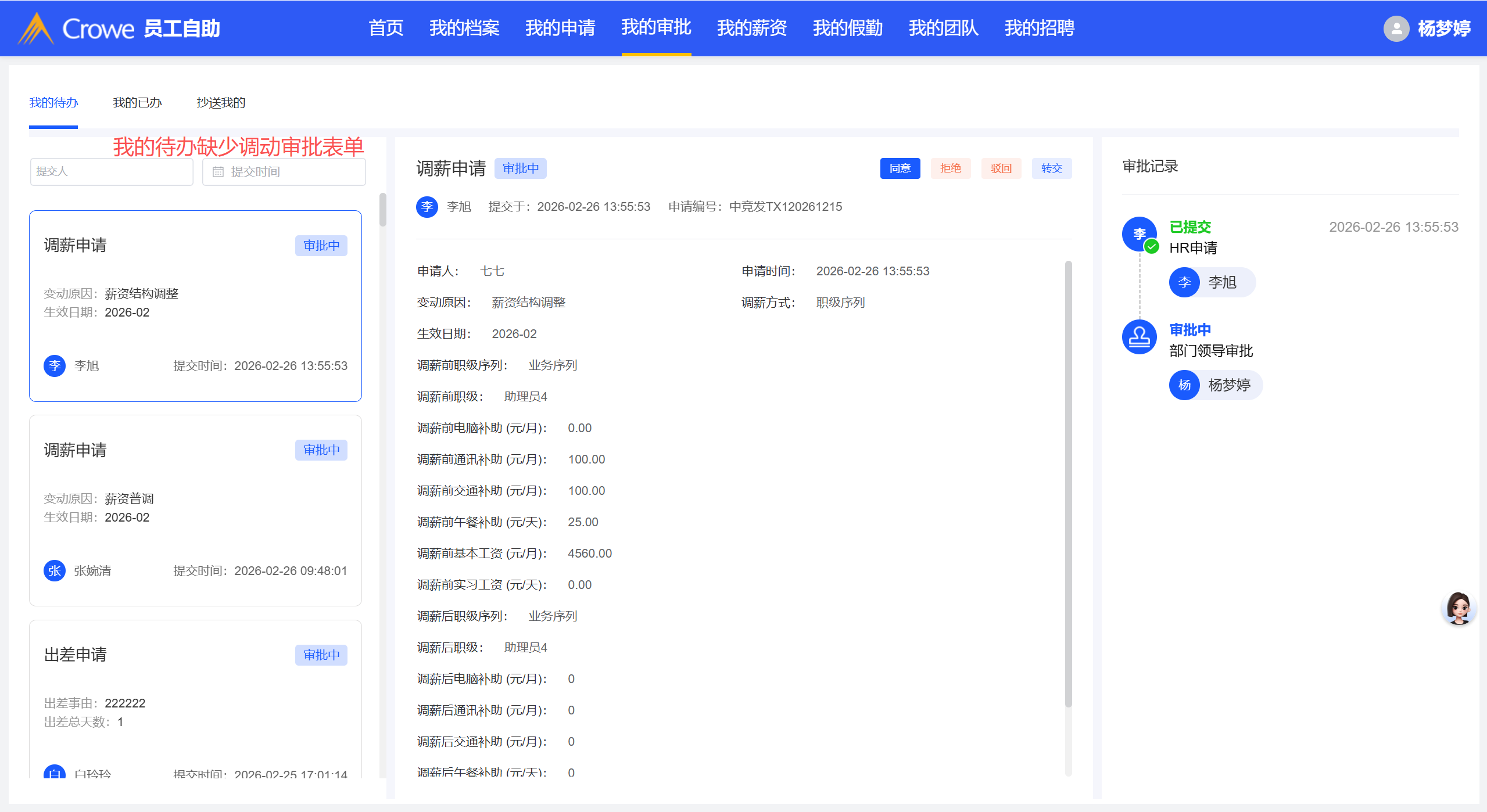This screenshot has width=1487, height=812.
Task: Click 李 avatar with green check mark
Action: pos(1139,234)
